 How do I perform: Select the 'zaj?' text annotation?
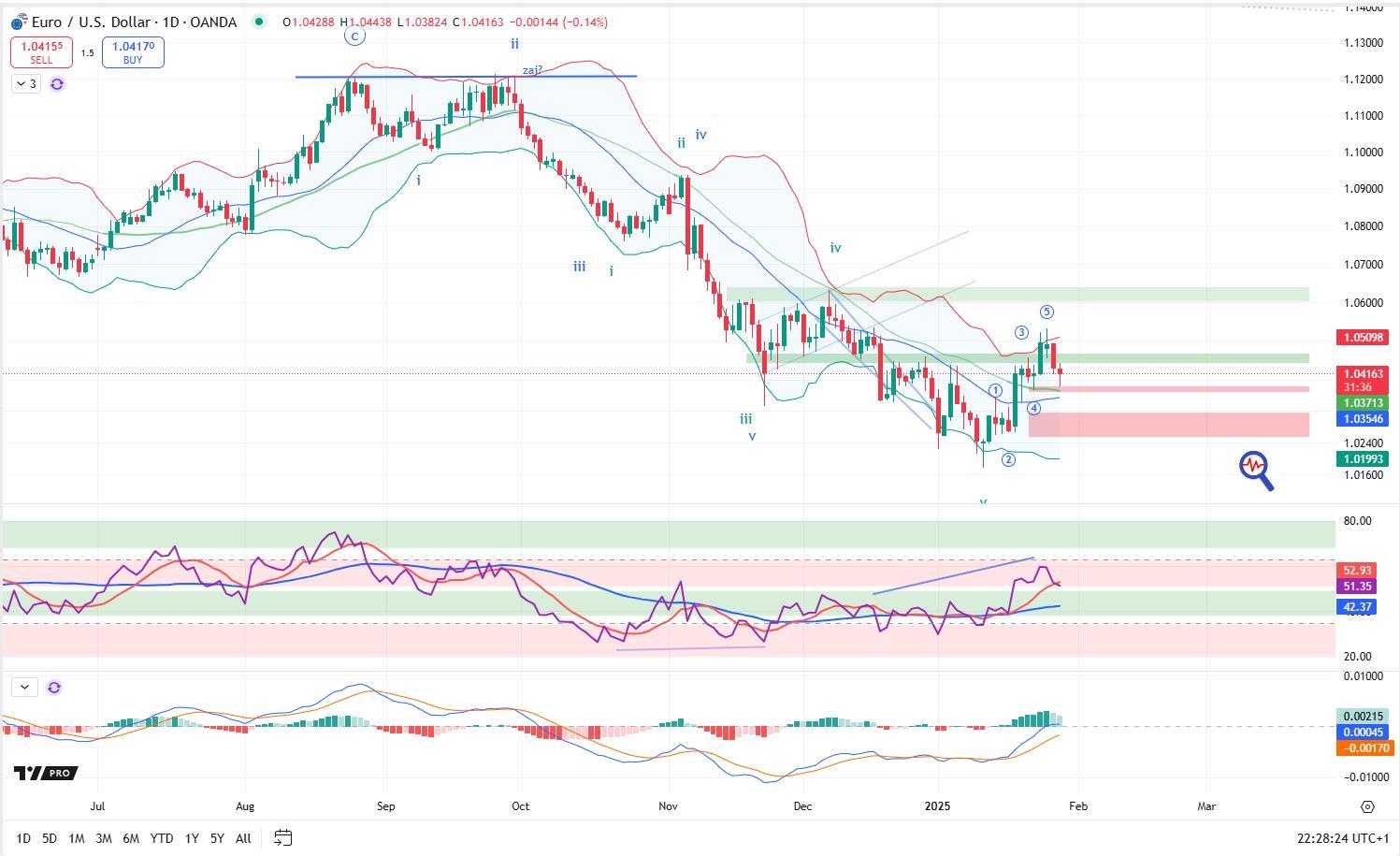tap(532, 70)
